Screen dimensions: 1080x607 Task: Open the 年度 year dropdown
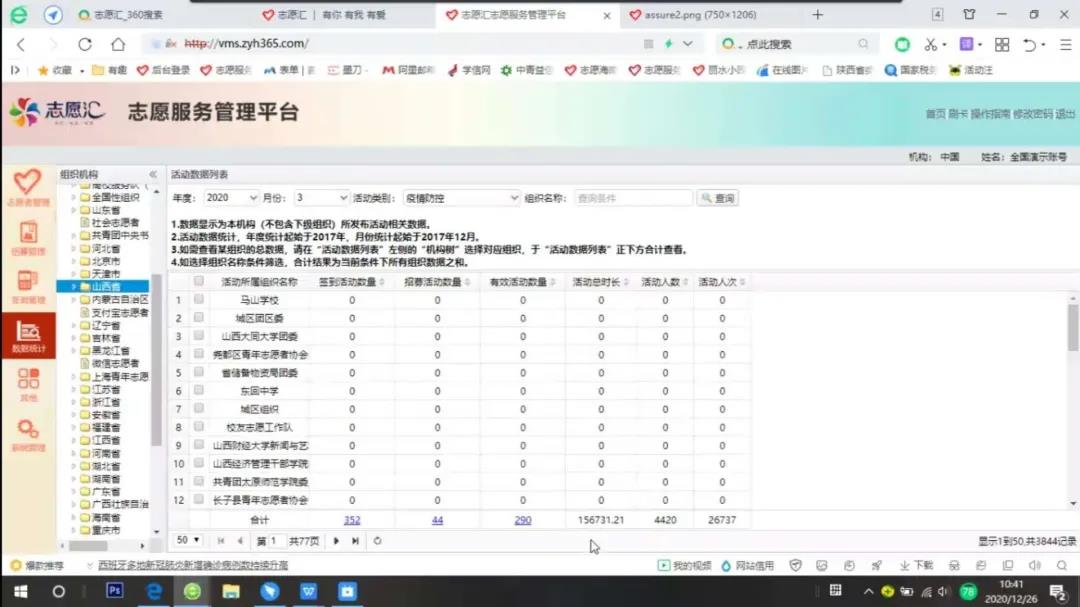[231, 198]
